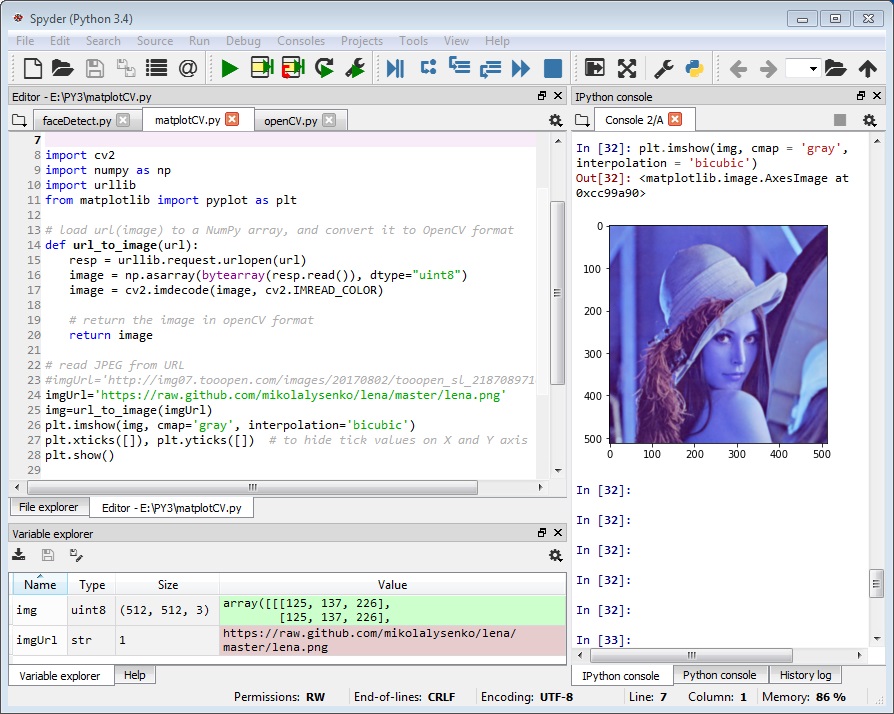This screenshot has width=894, height=714.
Task: Switch to the Python console tab
Action: point(720,675)
